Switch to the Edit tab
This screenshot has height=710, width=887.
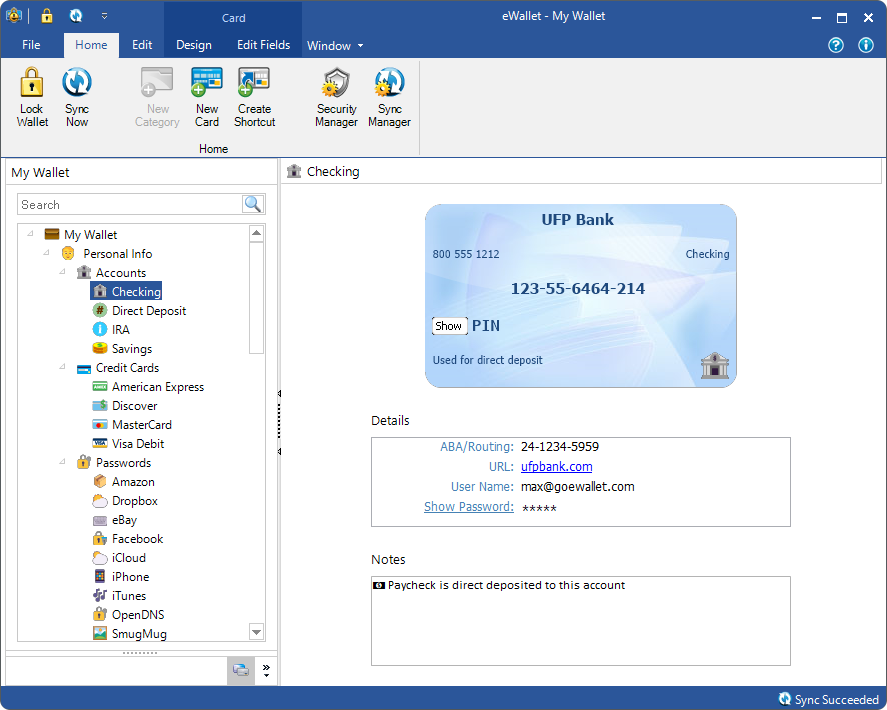pos(142,45)
